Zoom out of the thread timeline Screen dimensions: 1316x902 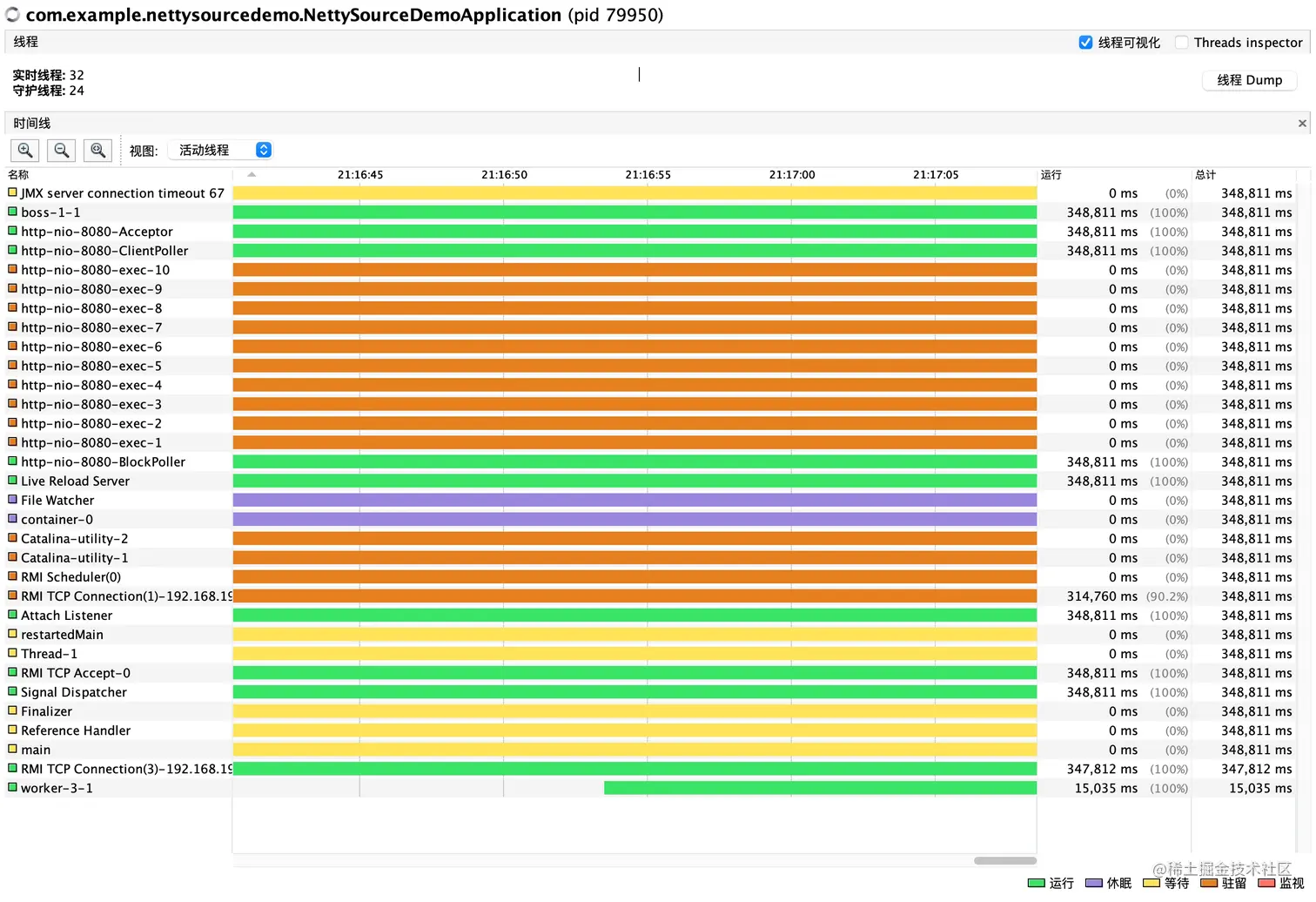point(62,150)
